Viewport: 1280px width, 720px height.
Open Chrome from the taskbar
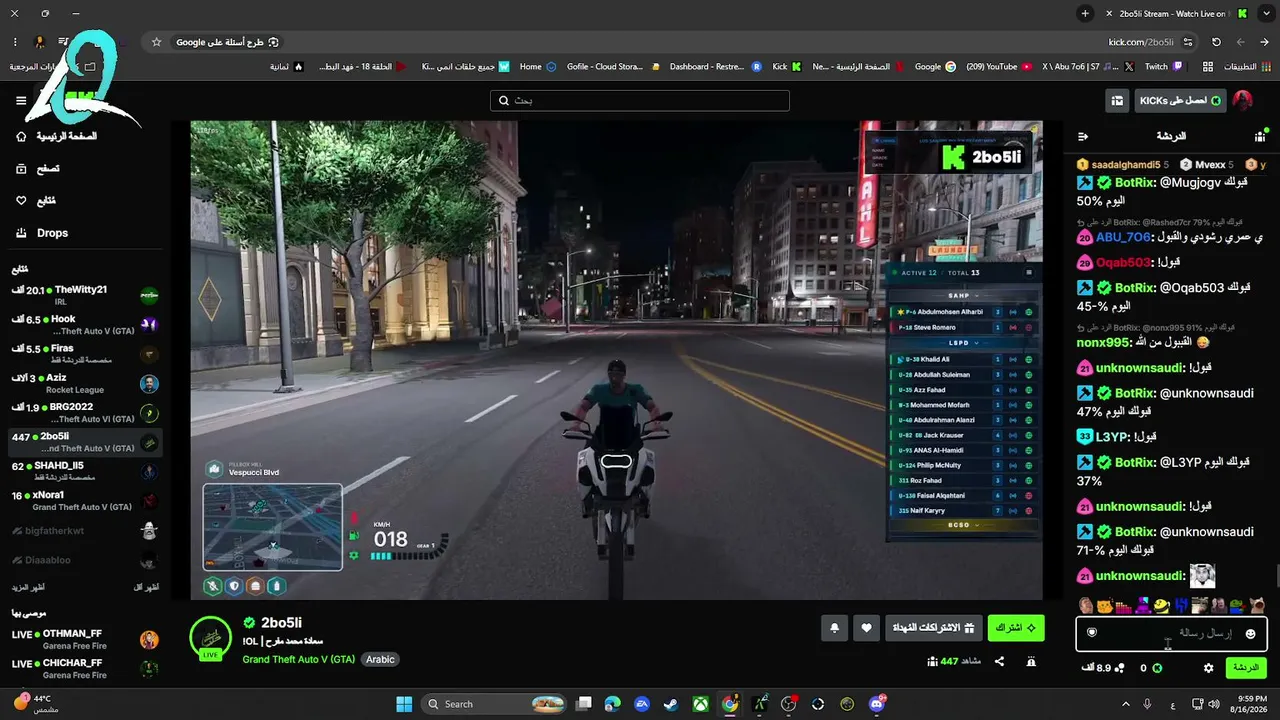coord(730,704)
